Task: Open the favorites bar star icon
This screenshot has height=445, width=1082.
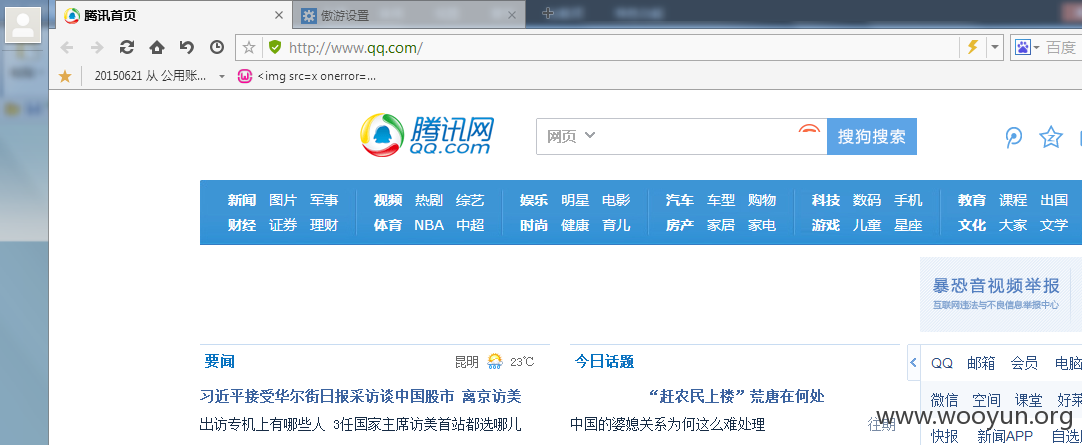Action: tap(65, 76)
